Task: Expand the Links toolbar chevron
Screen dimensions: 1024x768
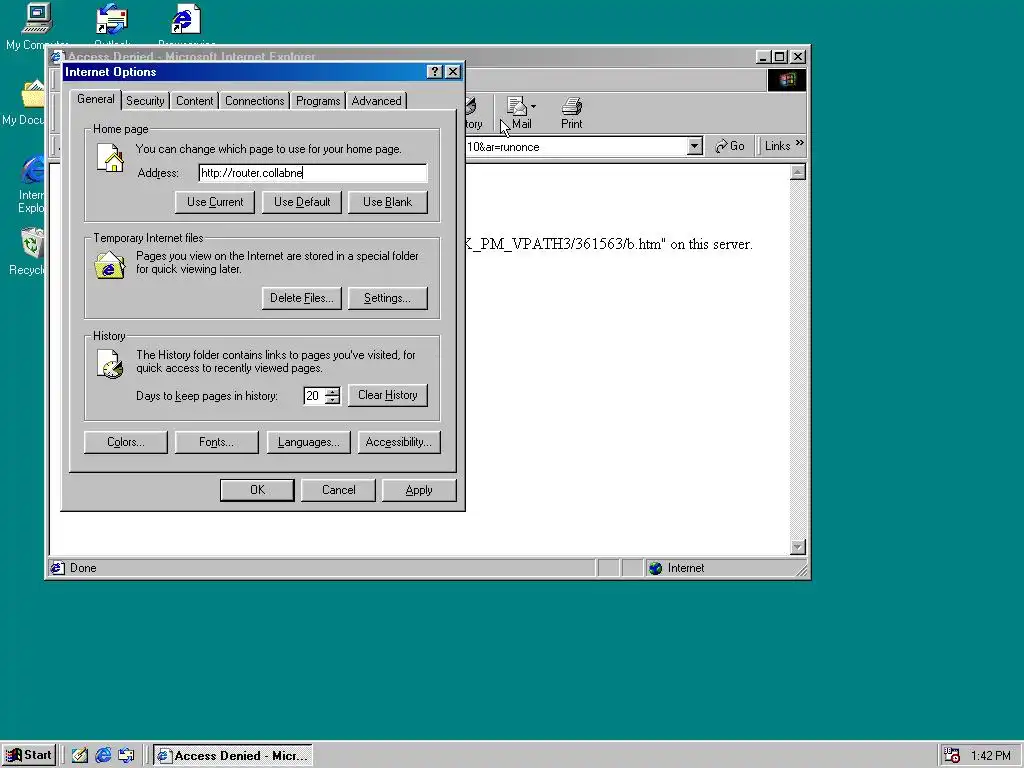Action: [x=800, y=143]
